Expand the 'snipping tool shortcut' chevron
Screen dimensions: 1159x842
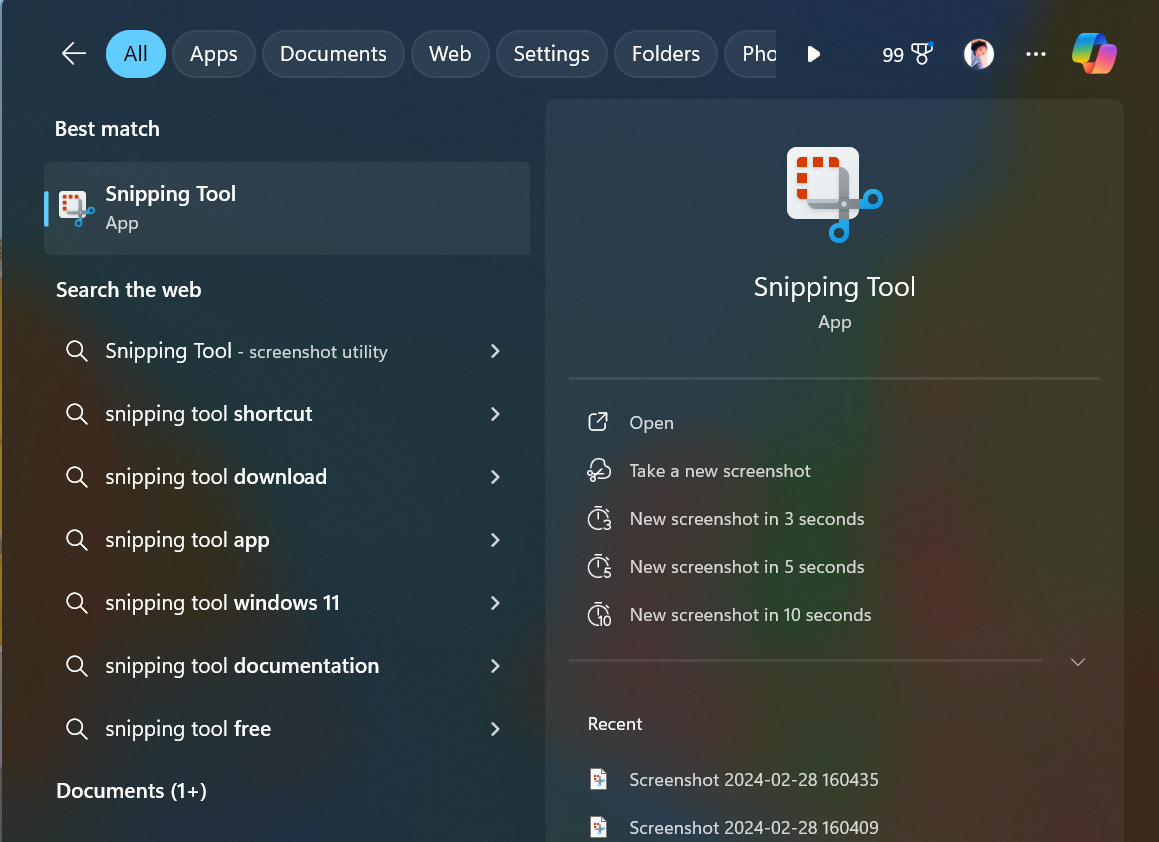click(x=495, y=414)
